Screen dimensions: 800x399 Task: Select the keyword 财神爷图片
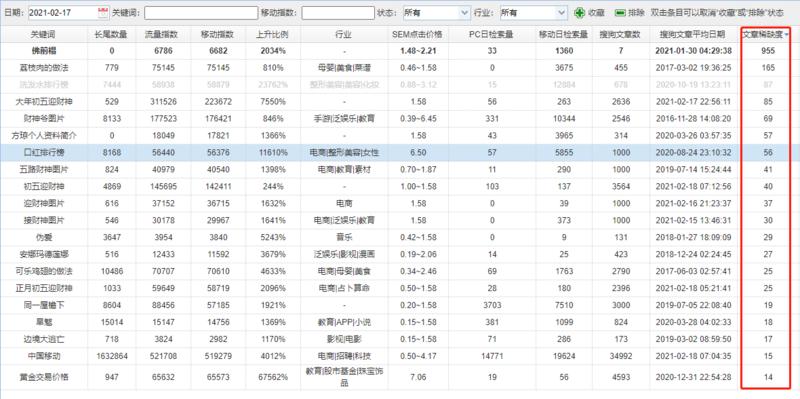point(43,119)
